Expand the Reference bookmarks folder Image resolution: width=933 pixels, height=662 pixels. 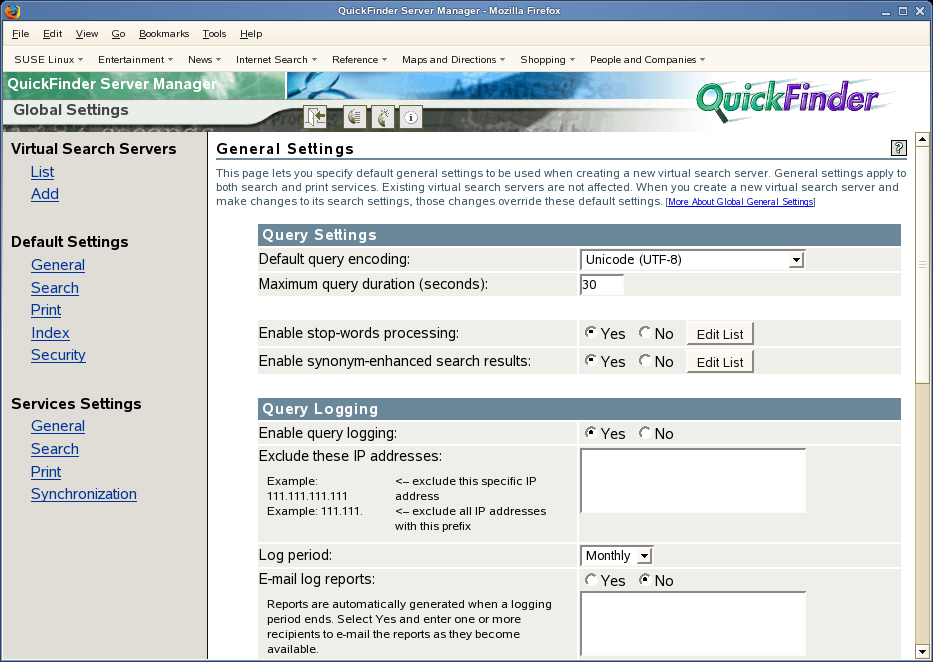pyautogui.click(x=359, y=59)
